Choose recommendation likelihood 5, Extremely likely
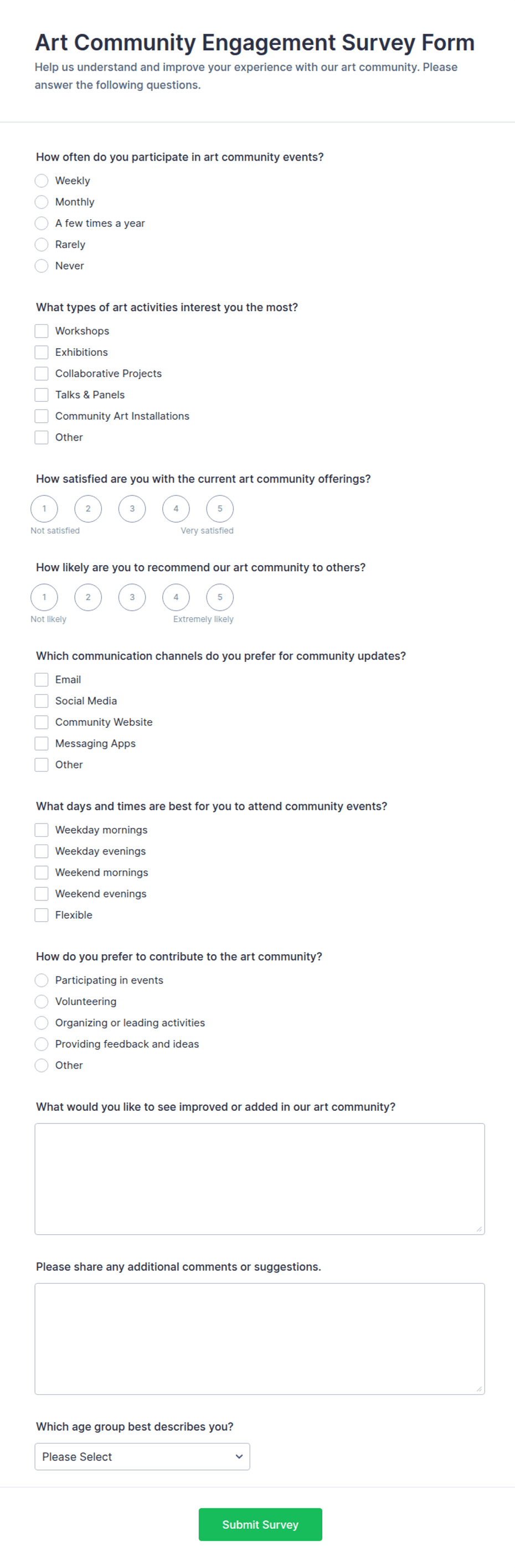This screenshot has height=1568, width=515. [x=220, y=597]
